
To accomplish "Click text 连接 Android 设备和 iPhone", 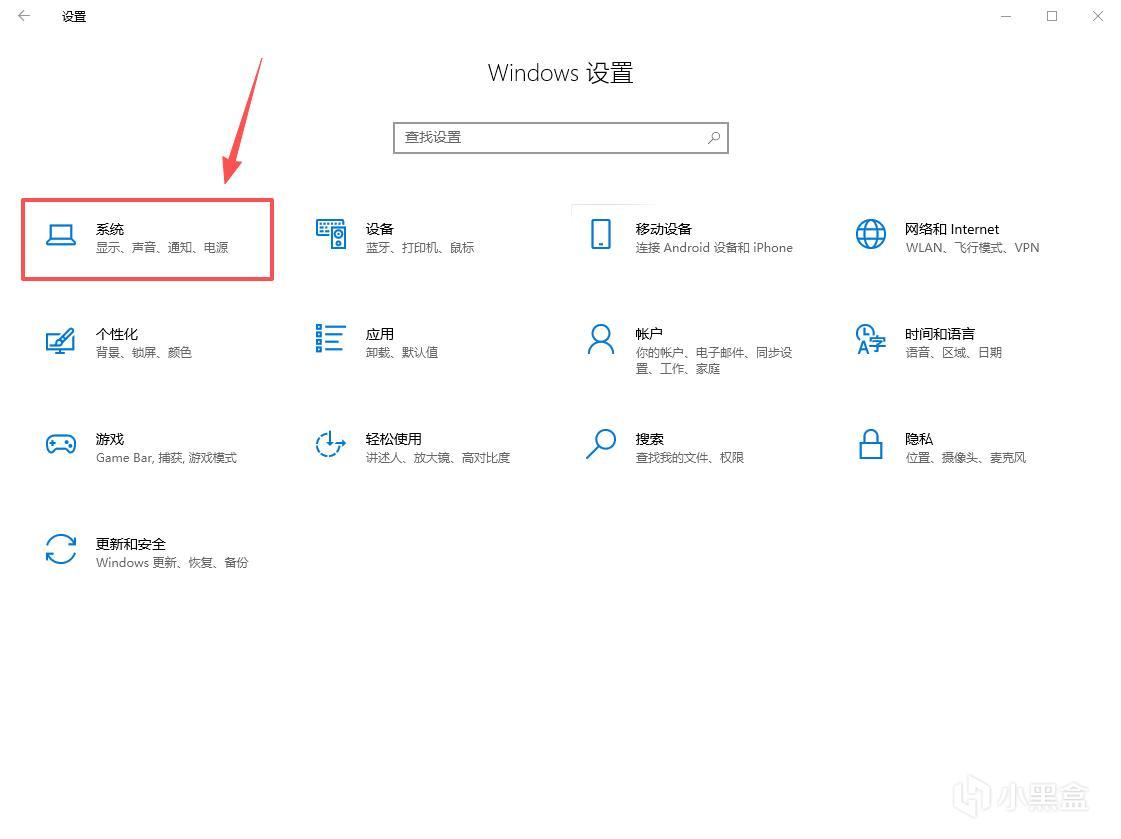I will [713, 247].
